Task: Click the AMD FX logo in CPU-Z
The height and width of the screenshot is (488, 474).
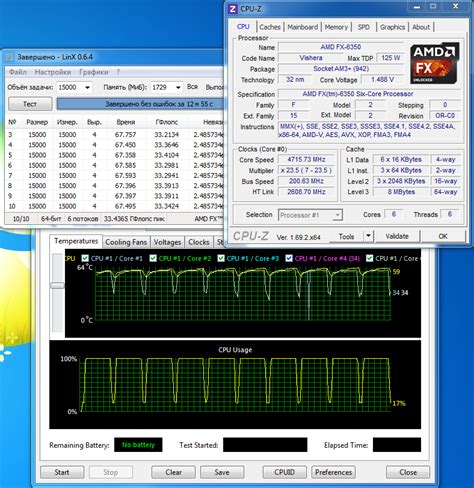Action: tap(435, 63)
